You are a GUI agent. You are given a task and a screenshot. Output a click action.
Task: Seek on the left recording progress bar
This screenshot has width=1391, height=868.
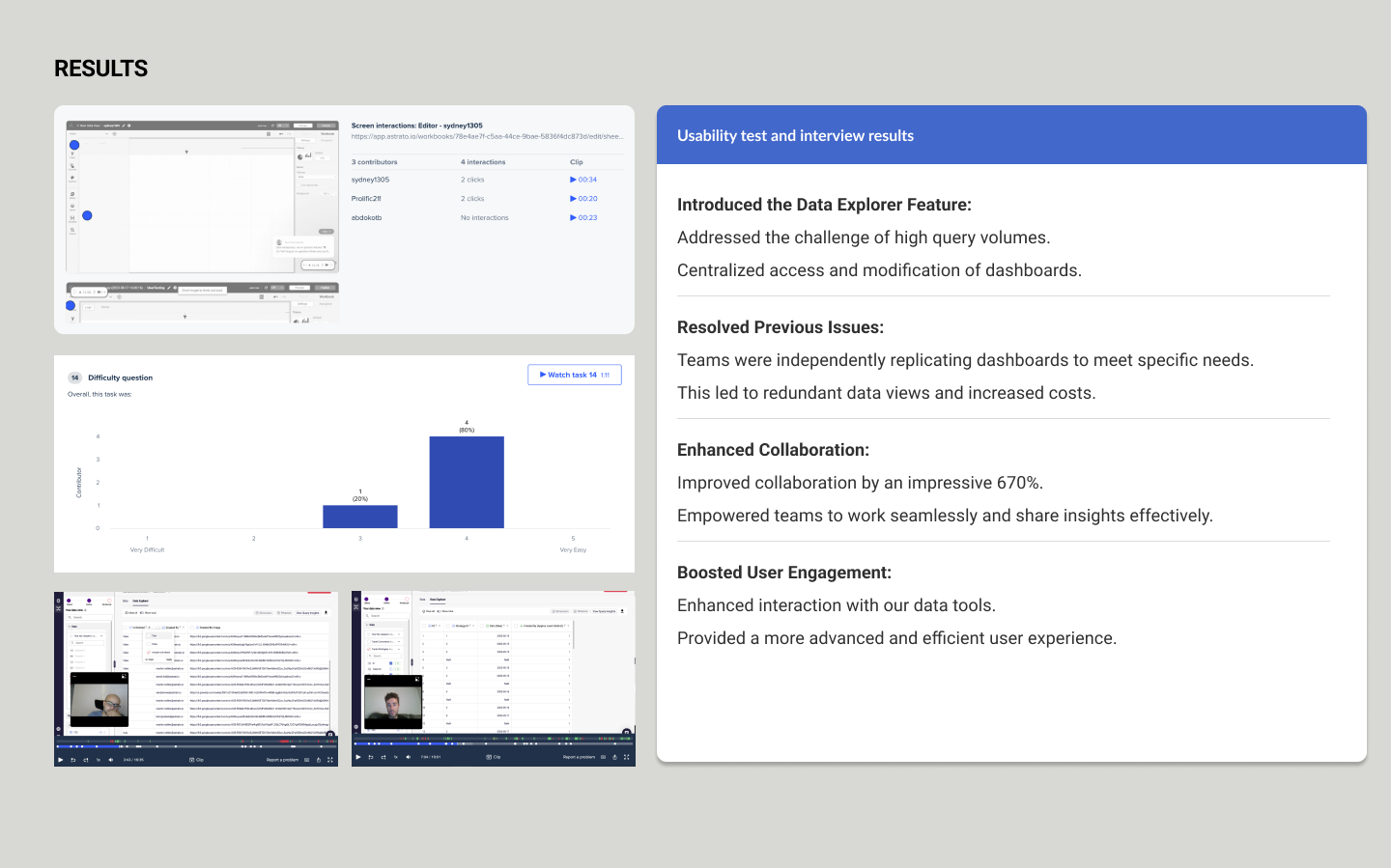196,746
